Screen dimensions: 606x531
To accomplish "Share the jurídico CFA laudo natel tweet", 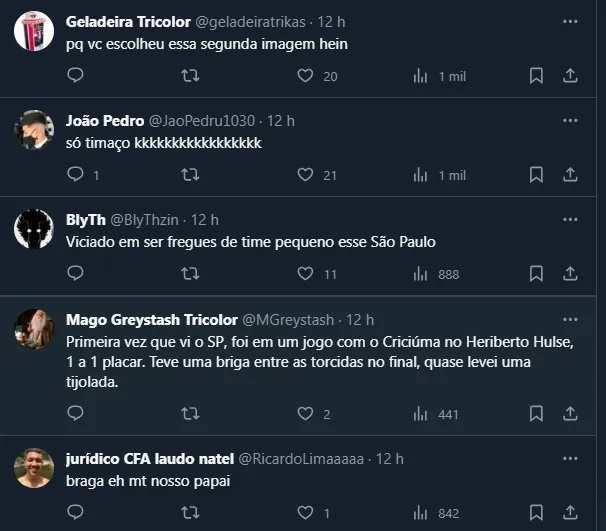I will (x=570, y=512).
